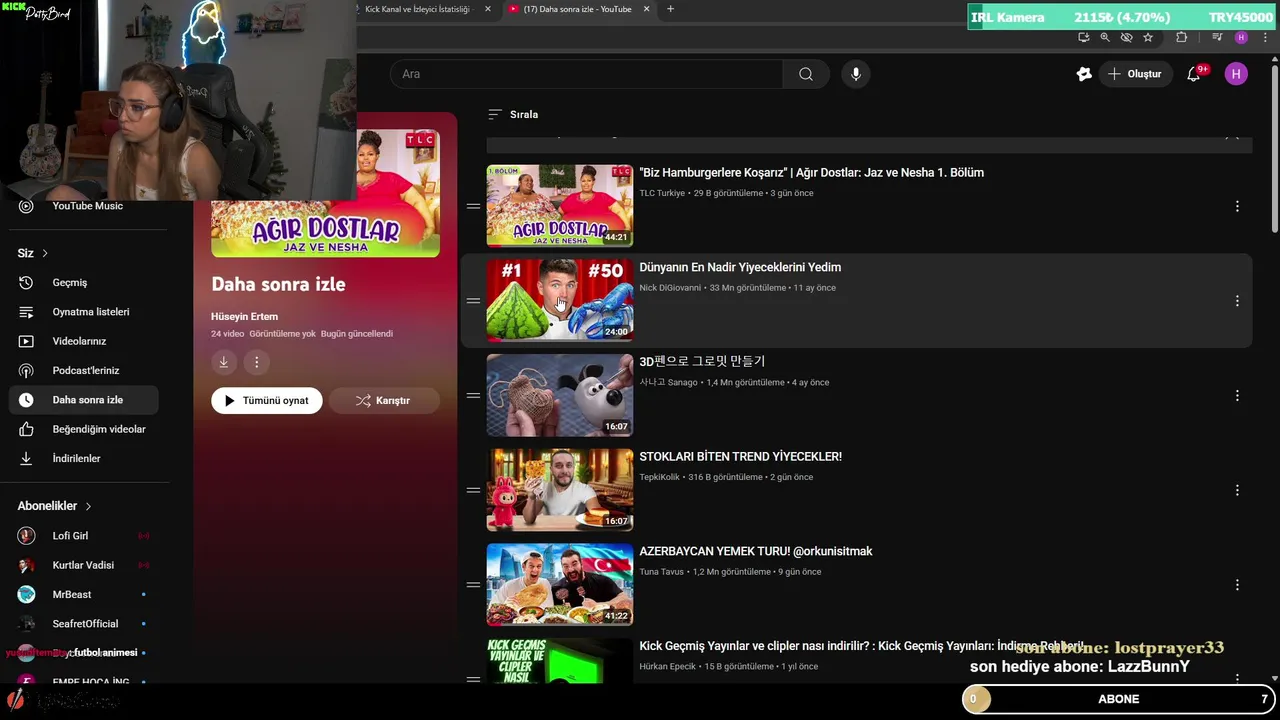Grab reorder handle of Ağır Dostlar video
This screenshot has width=1280, height=720.
(473, 206)
